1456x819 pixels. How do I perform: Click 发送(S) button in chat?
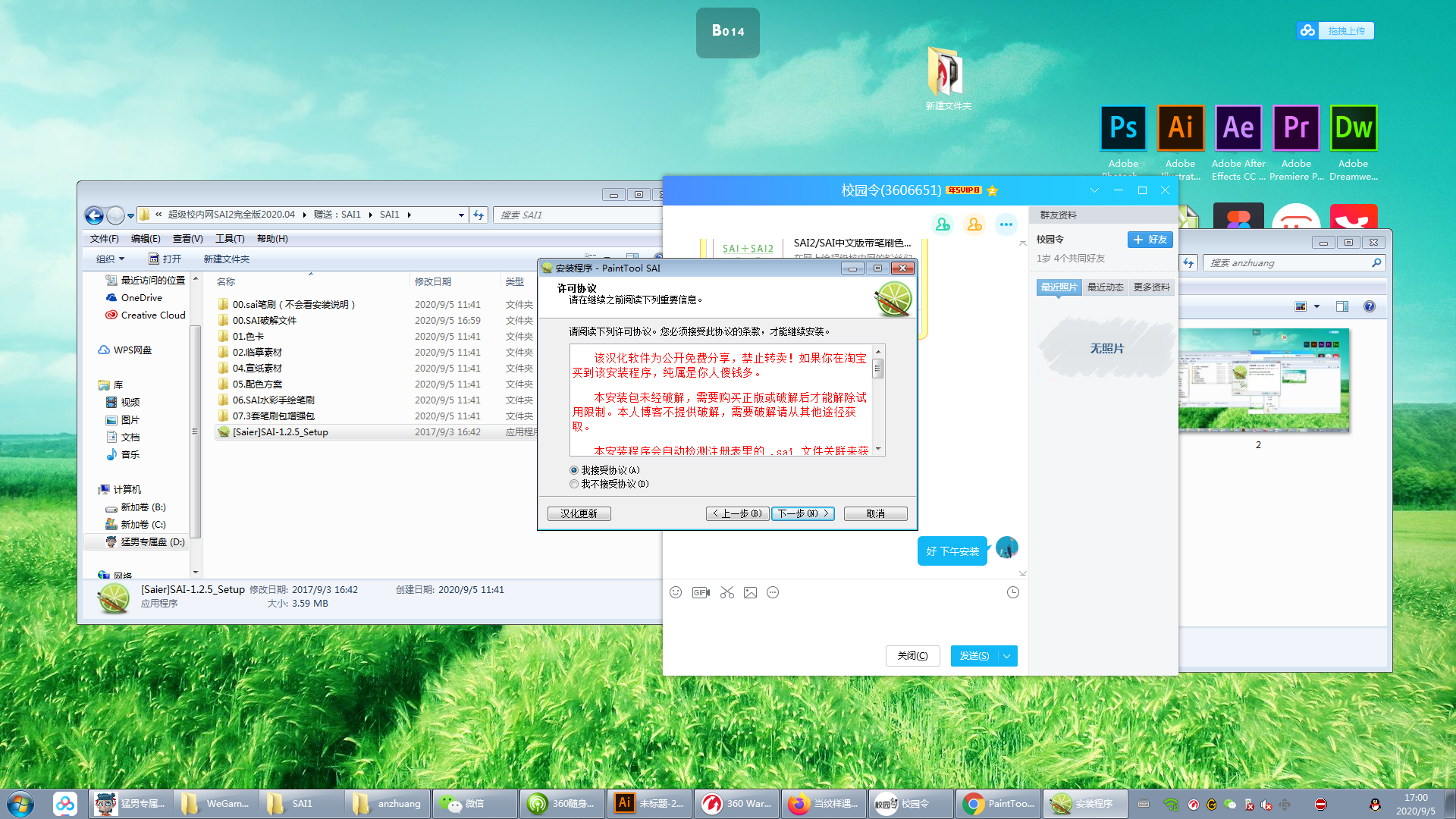(x=974, y=656)
